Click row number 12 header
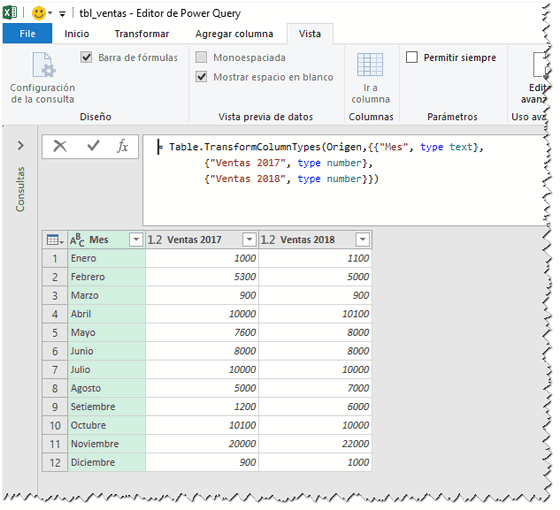 [x=55, y=462]
